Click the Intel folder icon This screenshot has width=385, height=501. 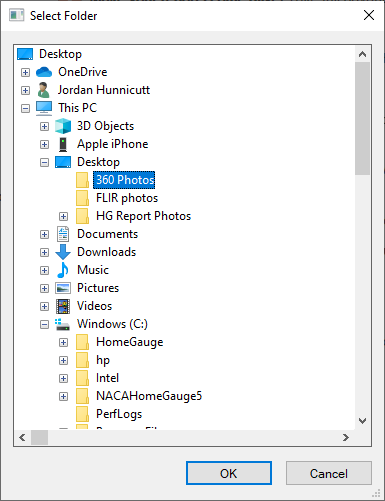click(82, 378)
